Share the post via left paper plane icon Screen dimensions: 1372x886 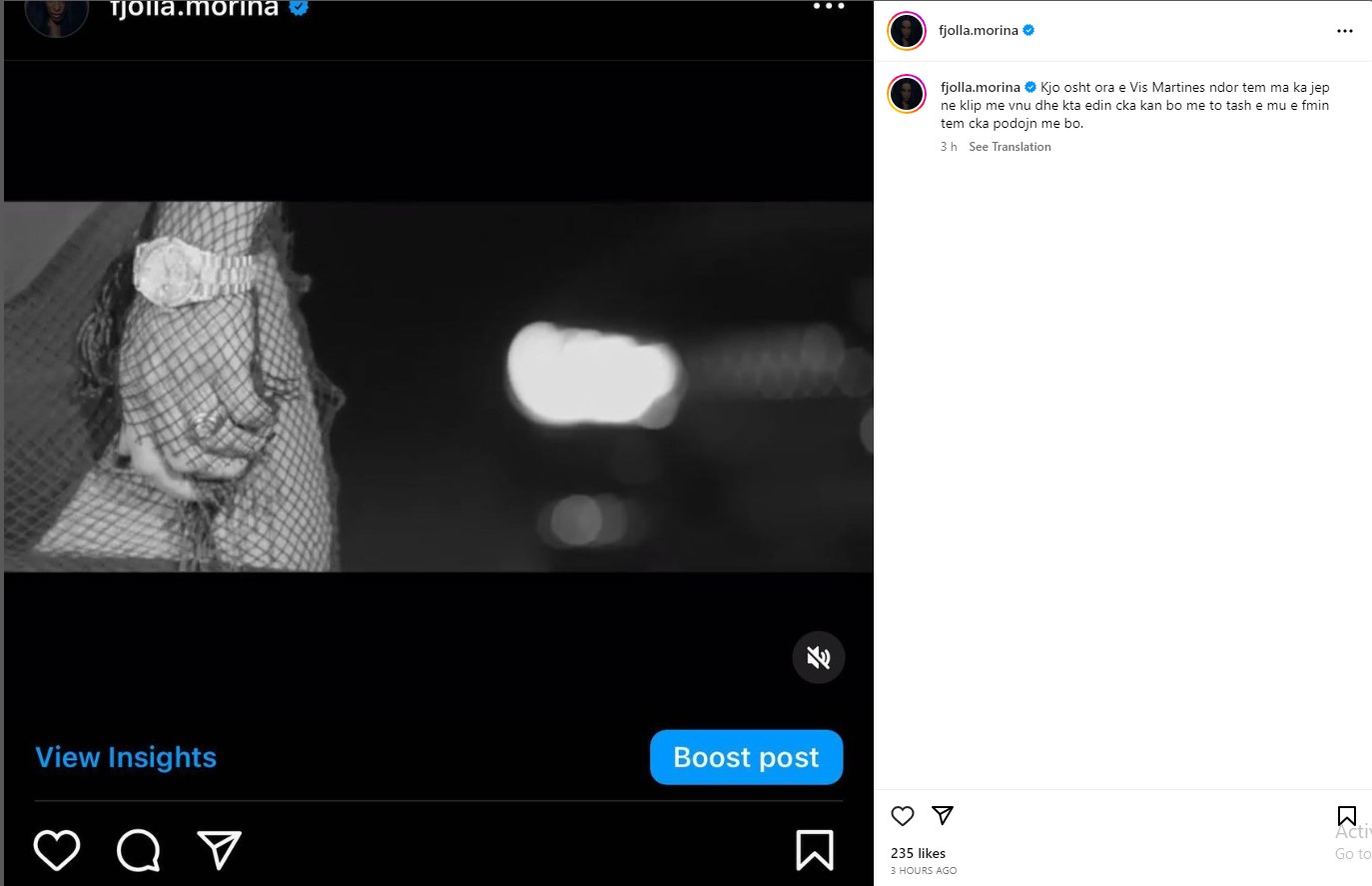pyautogui.click(x=219, y=850)
